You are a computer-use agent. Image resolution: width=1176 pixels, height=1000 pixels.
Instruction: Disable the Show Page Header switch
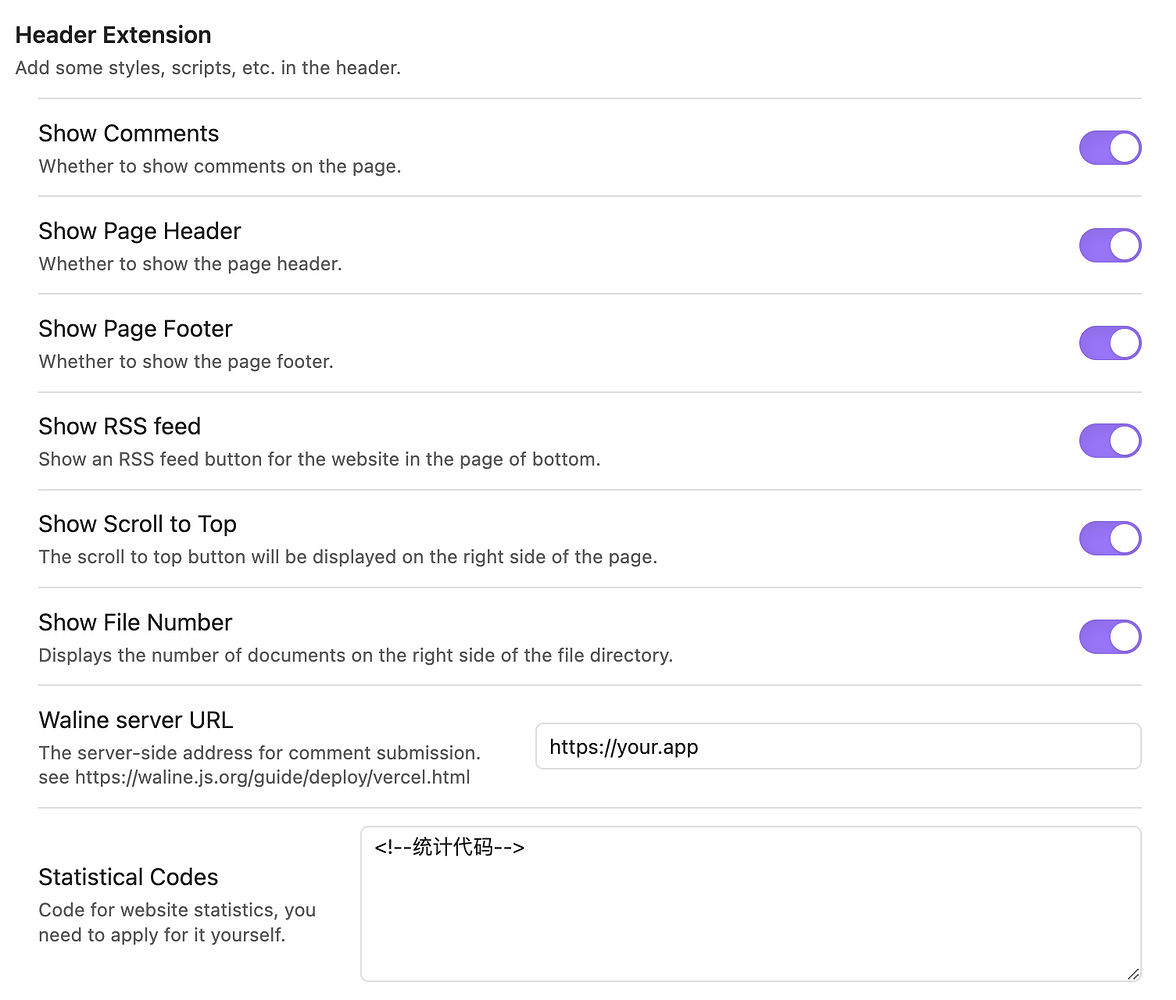click(x=1109, y=246)
